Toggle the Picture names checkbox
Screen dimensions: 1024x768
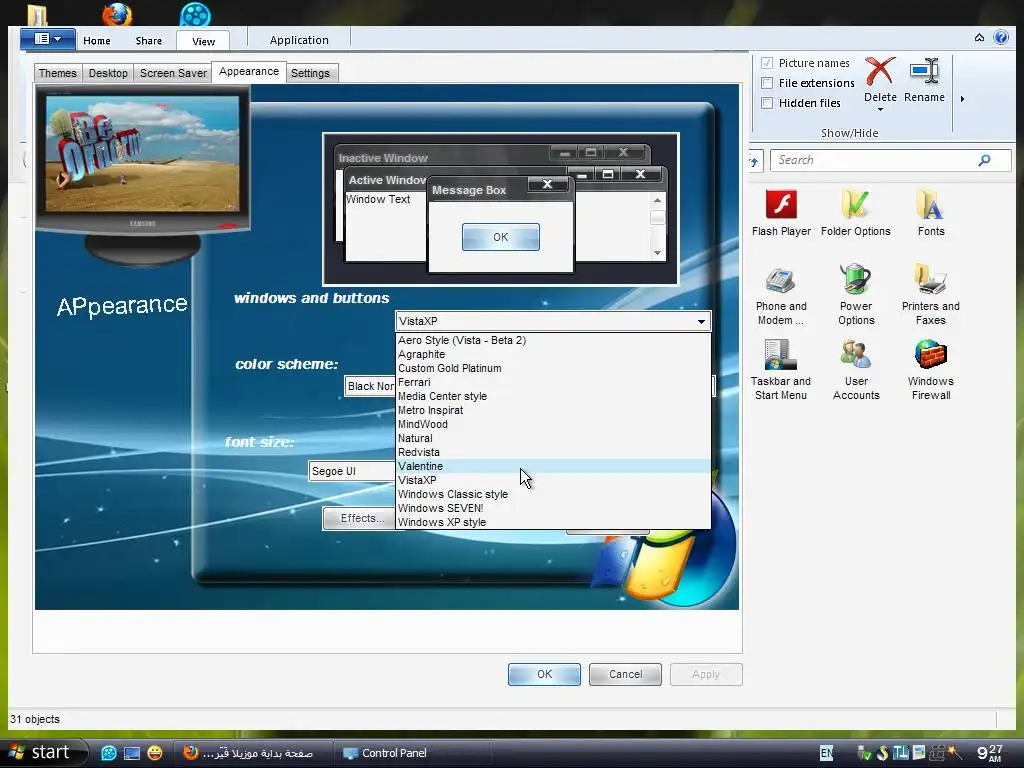coord(767,63)
